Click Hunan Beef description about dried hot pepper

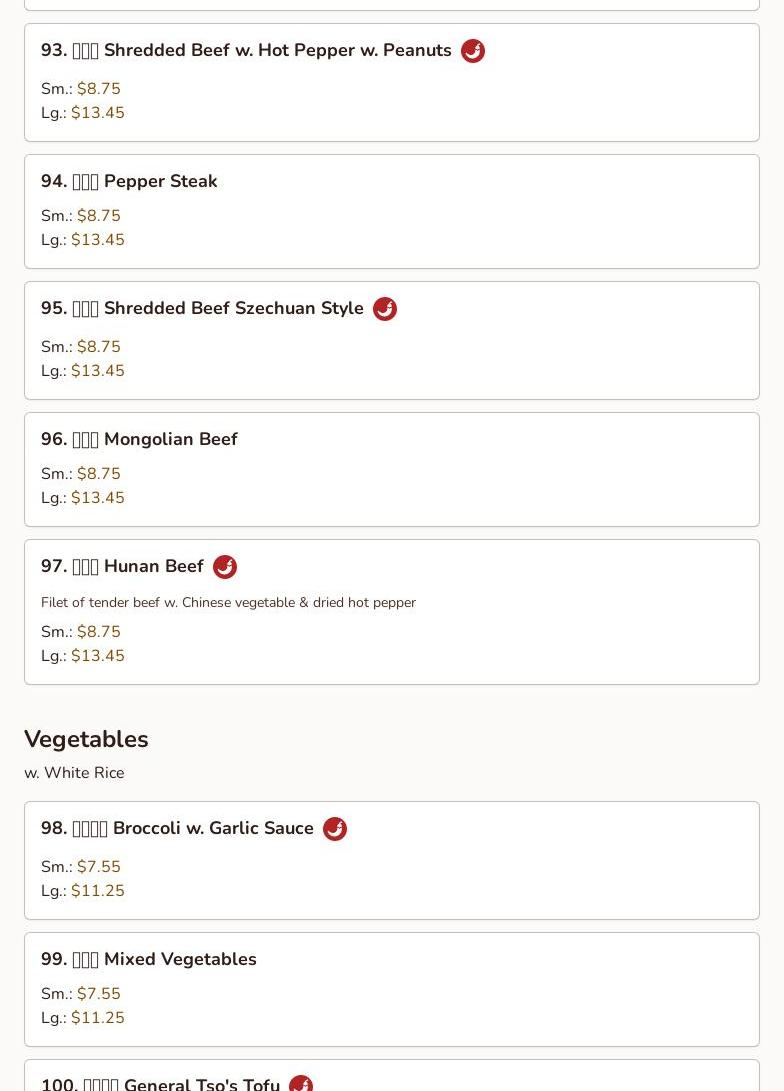(x=228, y=603)
